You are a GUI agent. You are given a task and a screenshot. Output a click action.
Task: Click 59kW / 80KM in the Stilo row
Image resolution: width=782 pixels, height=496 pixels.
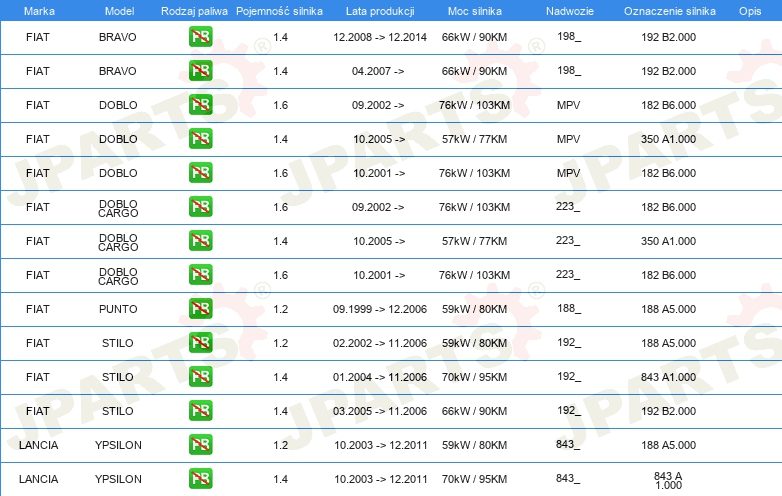tap(474, 343)
